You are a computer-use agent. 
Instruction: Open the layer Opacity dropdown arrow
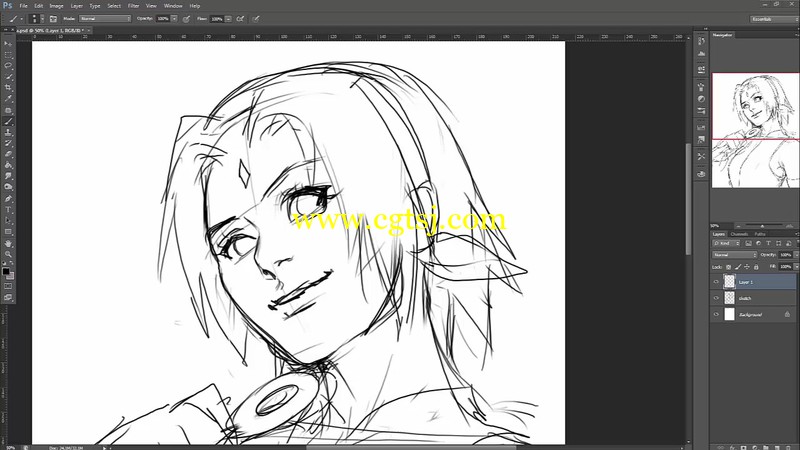[x=796, y=255]
